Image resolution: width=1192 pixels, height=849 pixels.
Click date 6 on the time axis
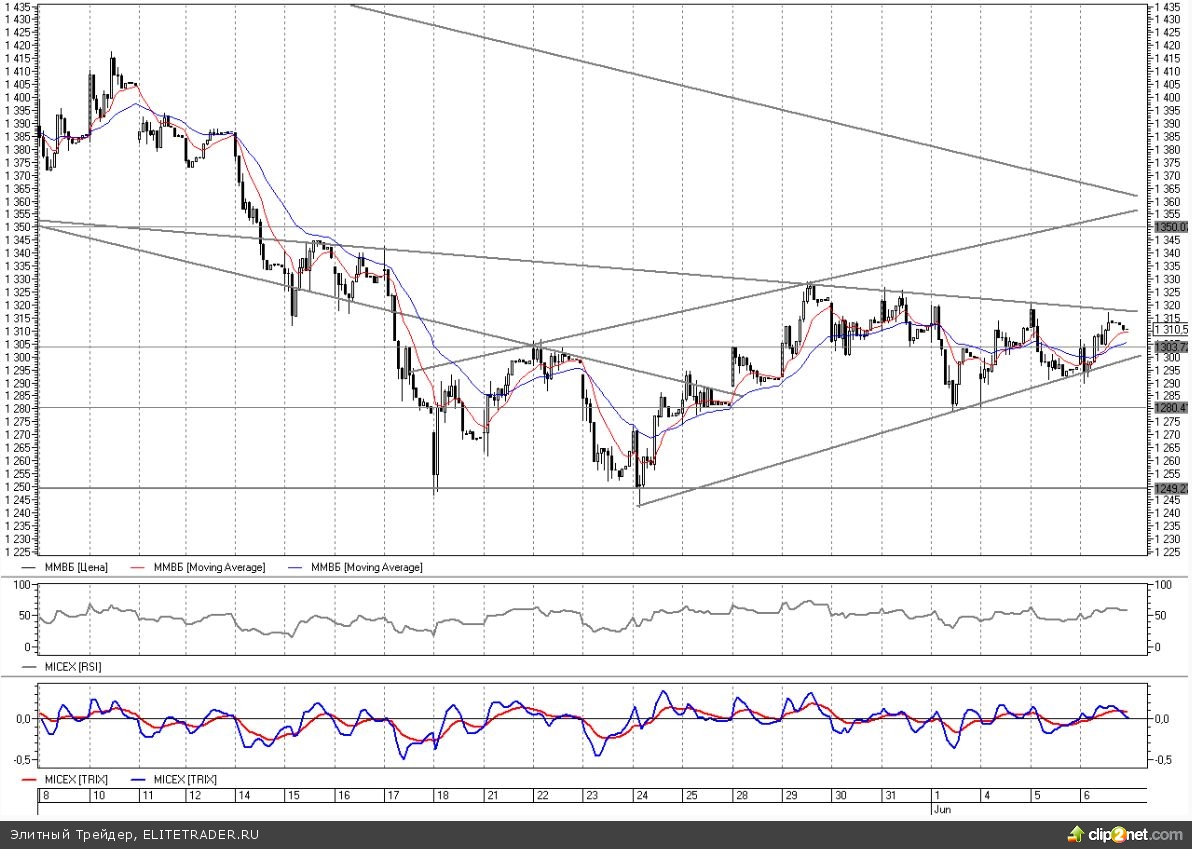(1086, 795)
